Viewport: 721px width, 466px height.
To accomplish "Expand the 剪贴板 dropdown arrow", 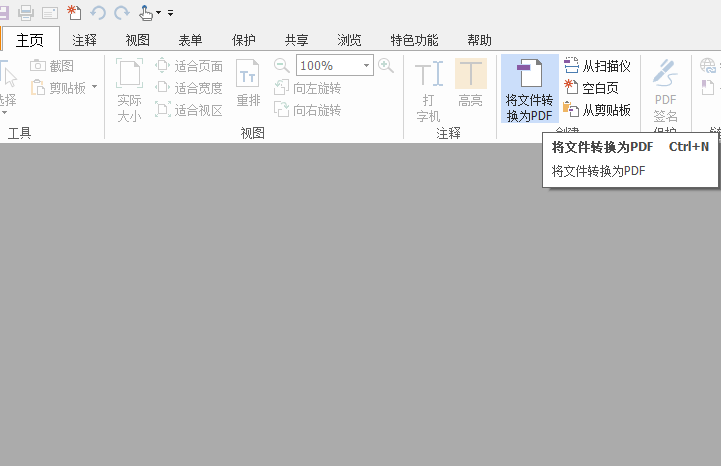I will tap(95, 86).
